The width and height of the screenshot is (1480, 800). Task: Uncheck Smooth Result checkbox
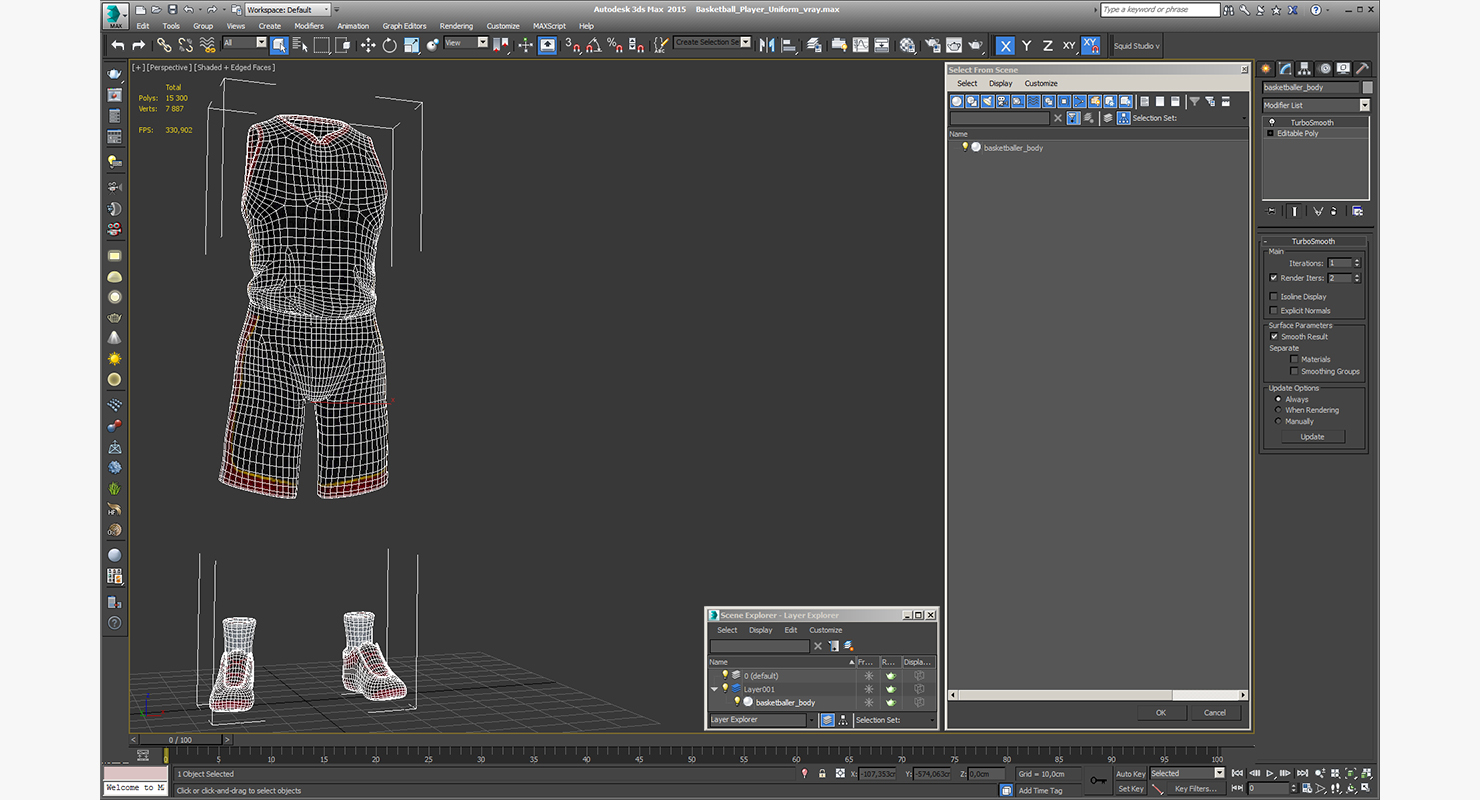[1274, 337]
